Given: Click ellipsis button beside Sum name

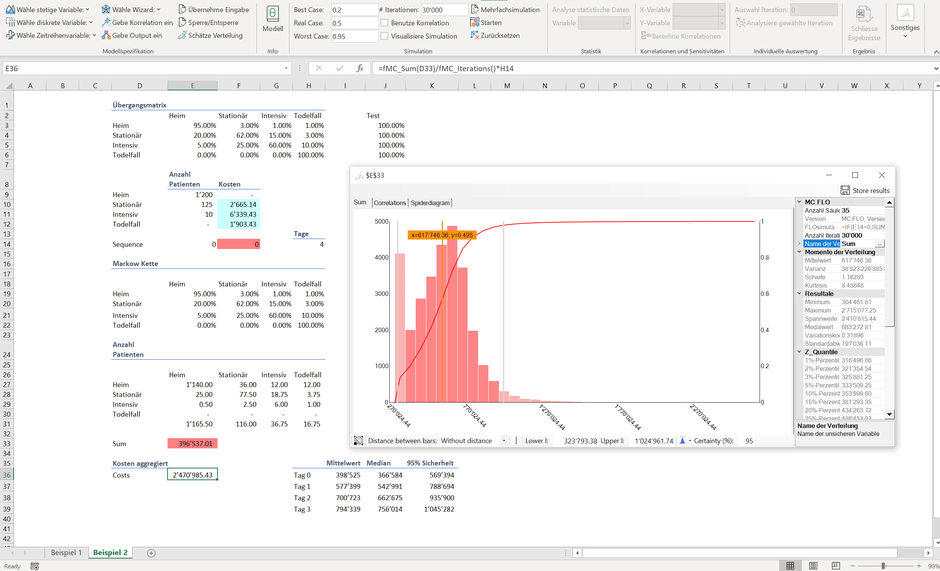Looking at the screenshot, I should [879, 244].
